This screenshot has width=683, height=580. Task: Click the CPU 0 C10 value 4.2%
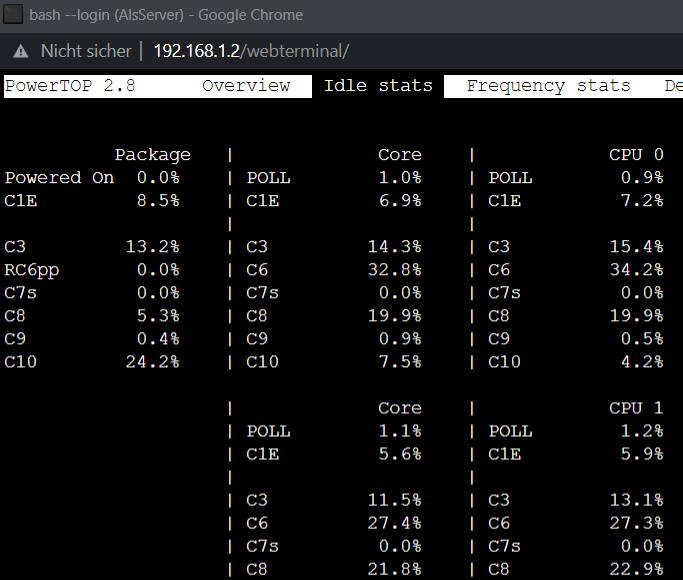tap(642, 362)
